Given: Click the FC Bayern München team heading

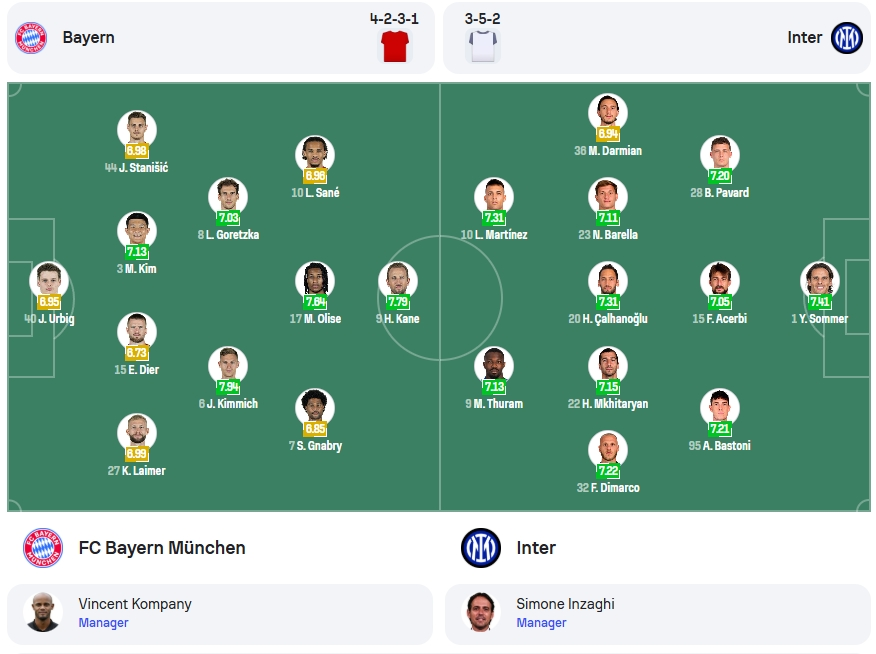Looking at the screenshot, I should [162, 548].
